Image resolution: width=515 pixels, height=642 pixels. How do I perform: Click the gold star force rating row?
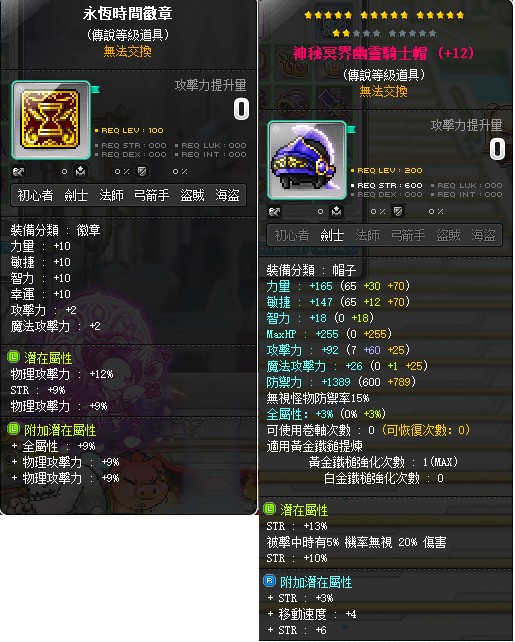pyautogui.click(x=384, y=15)
